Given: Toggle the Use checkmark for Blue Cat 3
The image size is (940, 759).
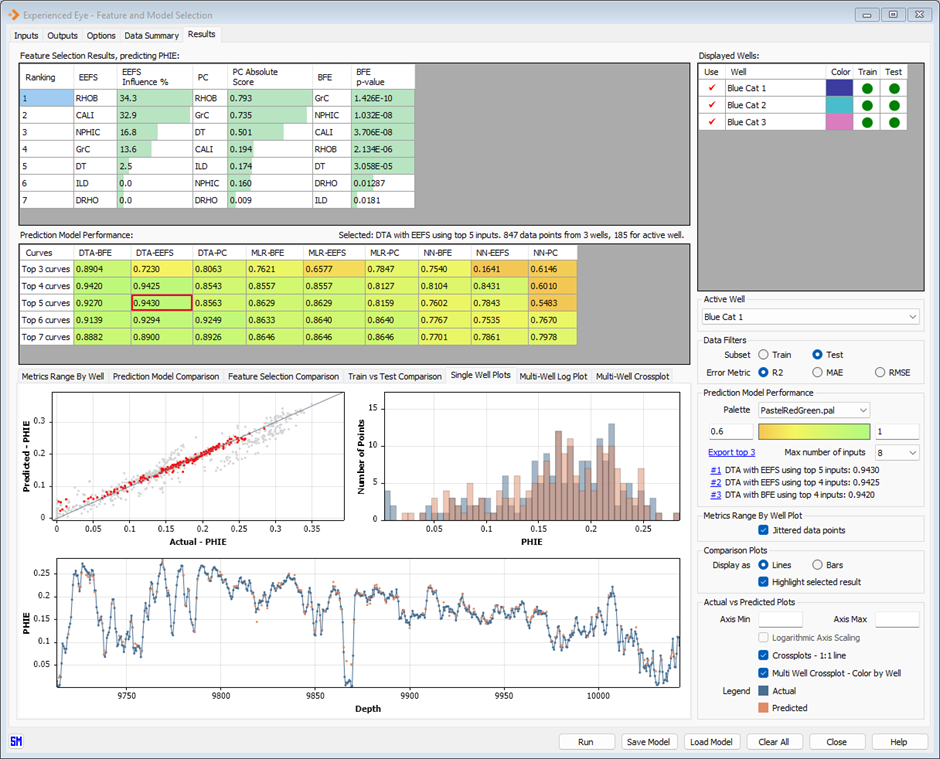Looking at the screenshot, I should click(x=711, y=122).
